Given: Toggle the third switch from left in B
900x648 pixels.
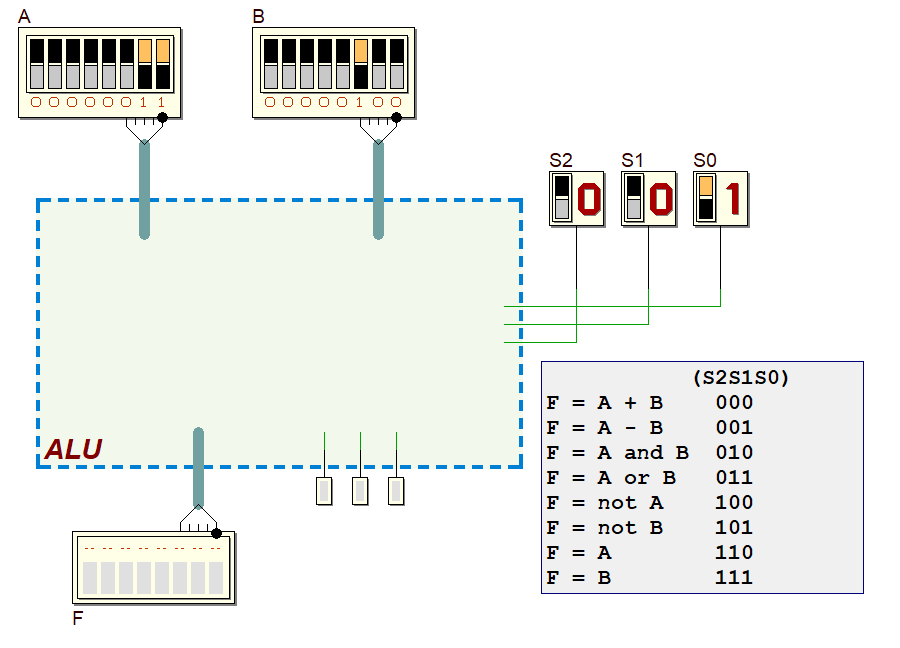Looking at the screenshot, I should (x=307, y=64).
